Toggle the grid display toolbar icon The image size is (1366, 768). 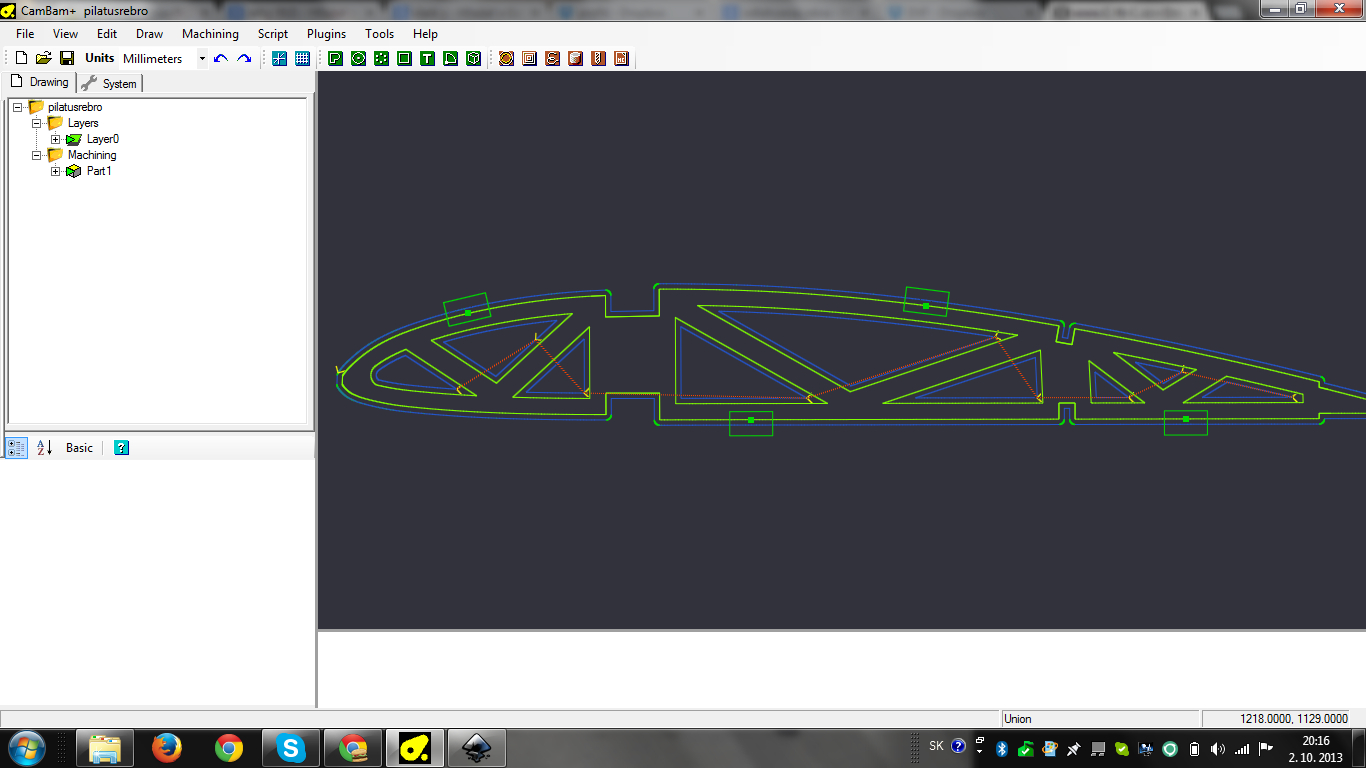click(x=302, y=58)
